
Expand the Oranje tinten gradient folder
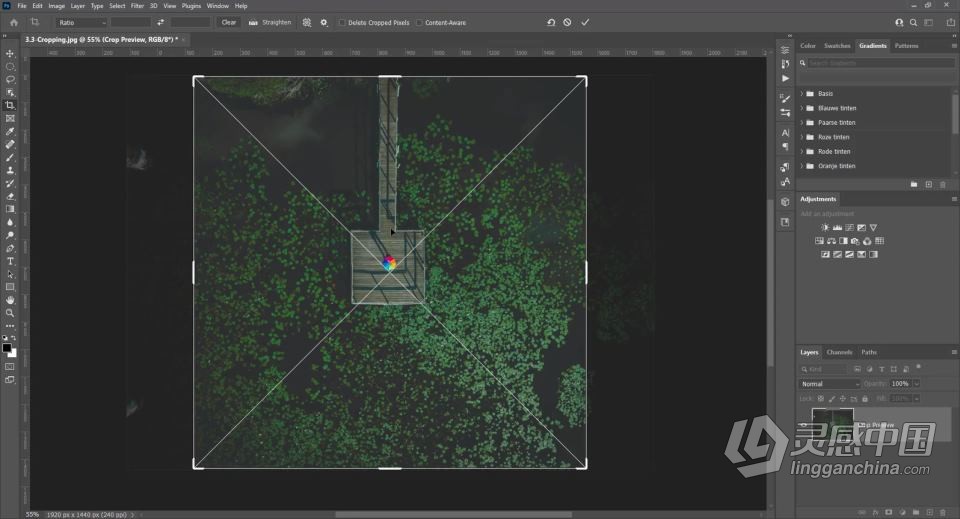point(801,166)
